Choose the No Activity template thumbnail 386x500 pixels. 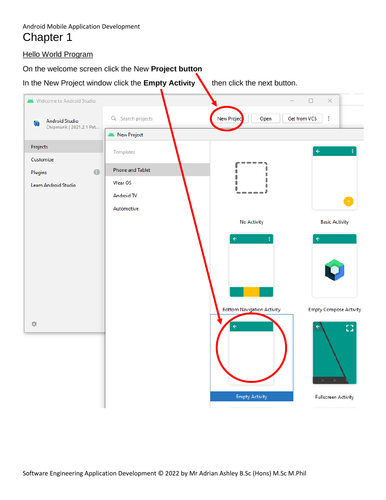(251, 178)
